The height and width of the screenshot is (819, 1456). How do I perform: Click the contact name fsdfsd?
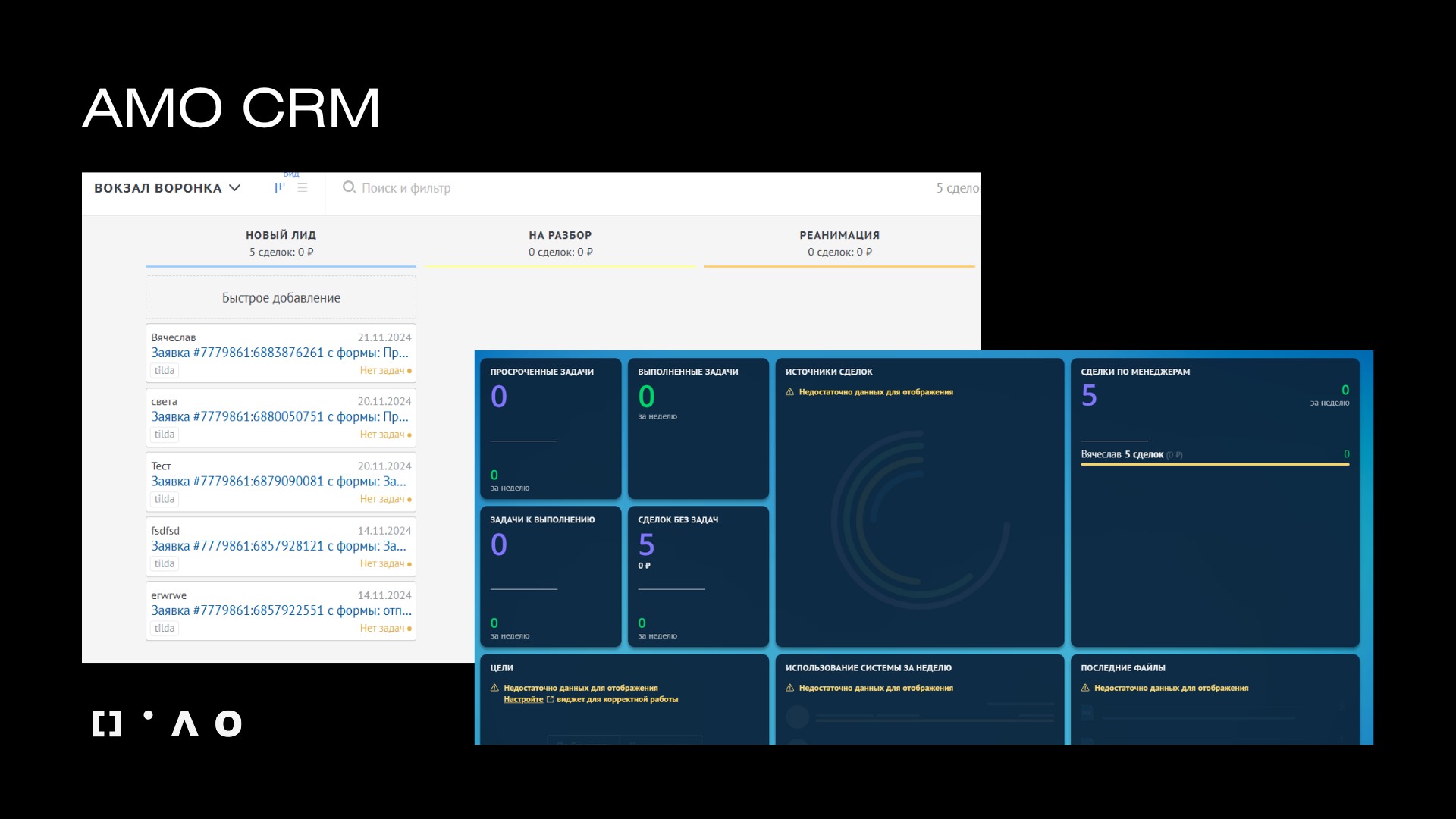click(x=165, y=531)
